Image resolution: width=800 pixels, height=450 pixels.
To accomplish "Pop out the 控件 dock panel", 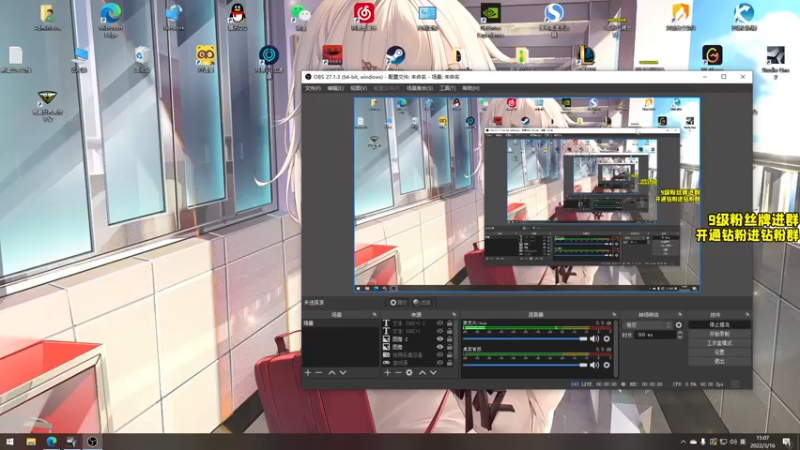I will (747, 315).
